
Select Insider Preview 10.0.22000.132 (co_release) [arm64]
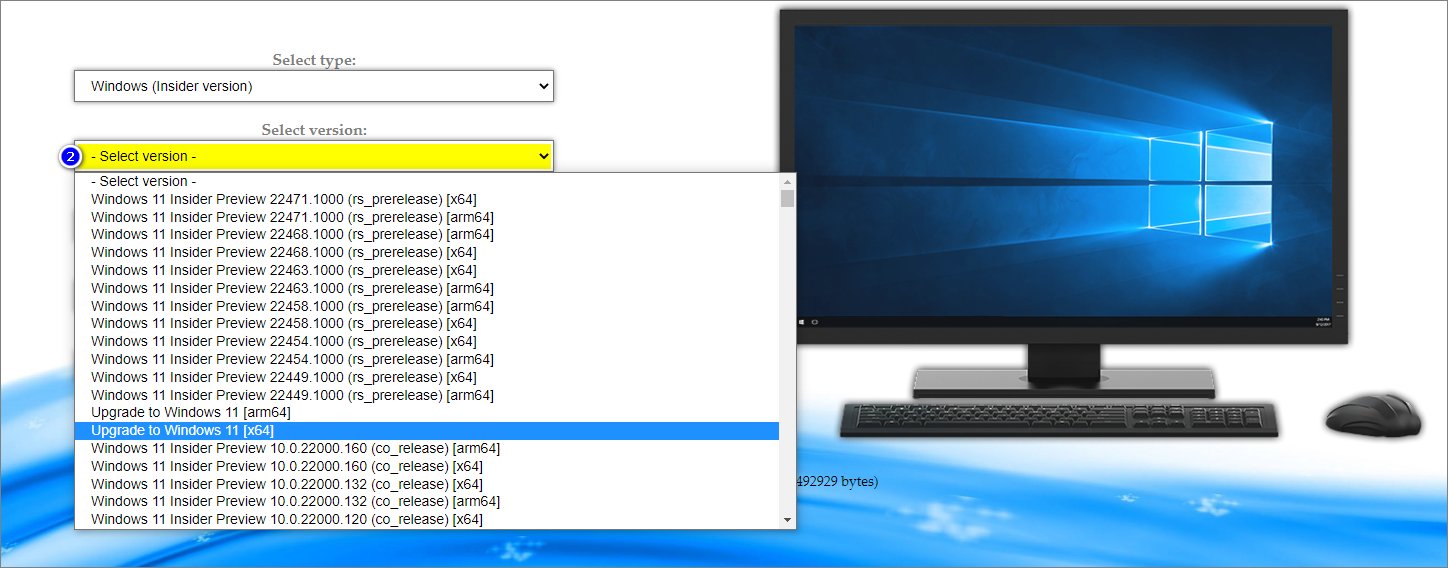coord(427,501)
